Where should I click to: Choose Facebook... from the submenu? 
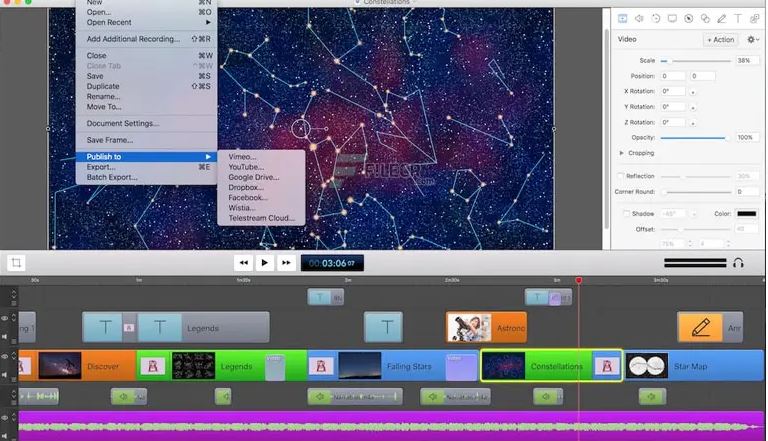tap(248, 198)
